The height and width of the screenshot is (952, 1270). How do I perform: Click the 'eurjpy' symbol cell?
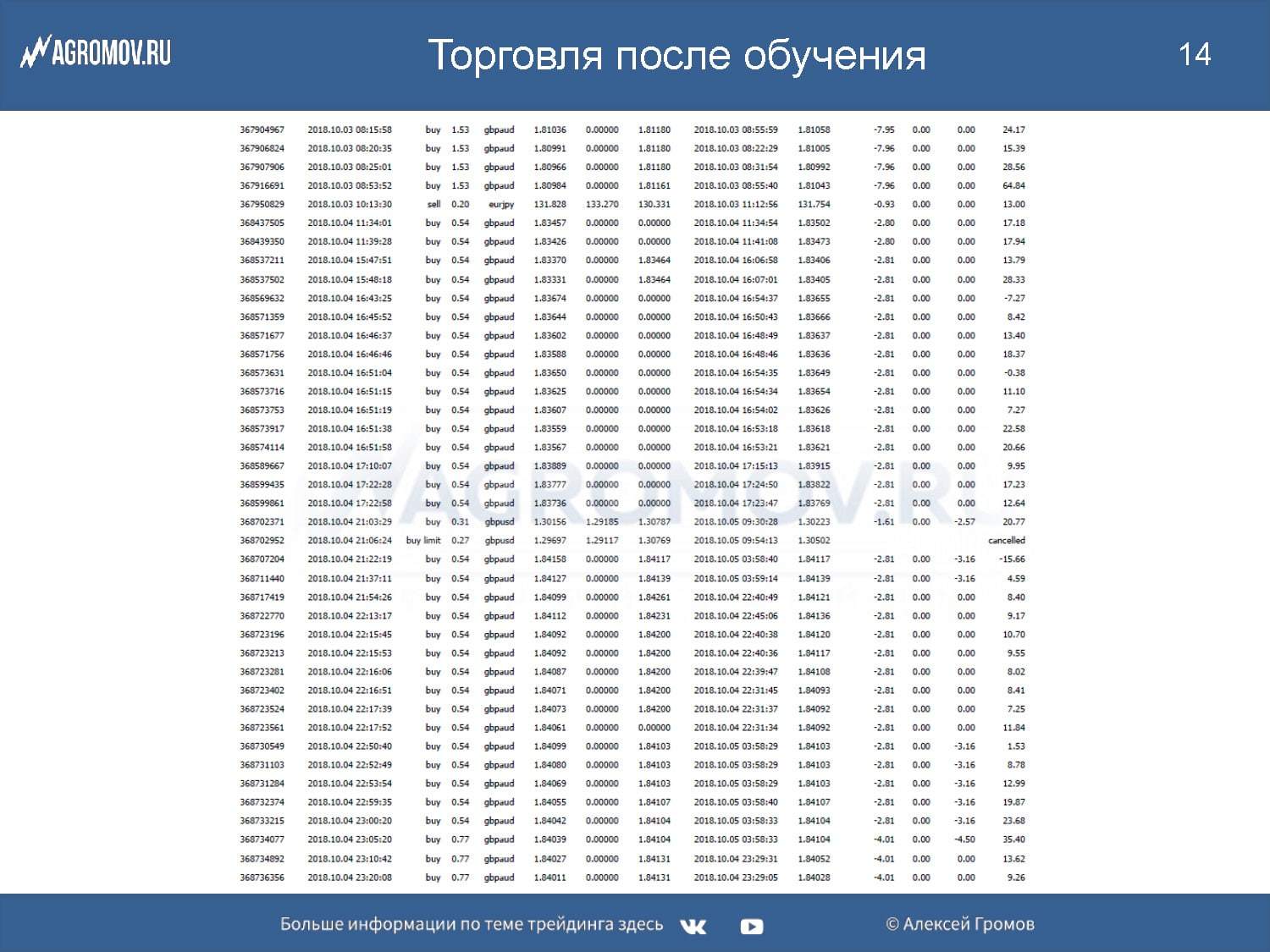click(501, 204)
